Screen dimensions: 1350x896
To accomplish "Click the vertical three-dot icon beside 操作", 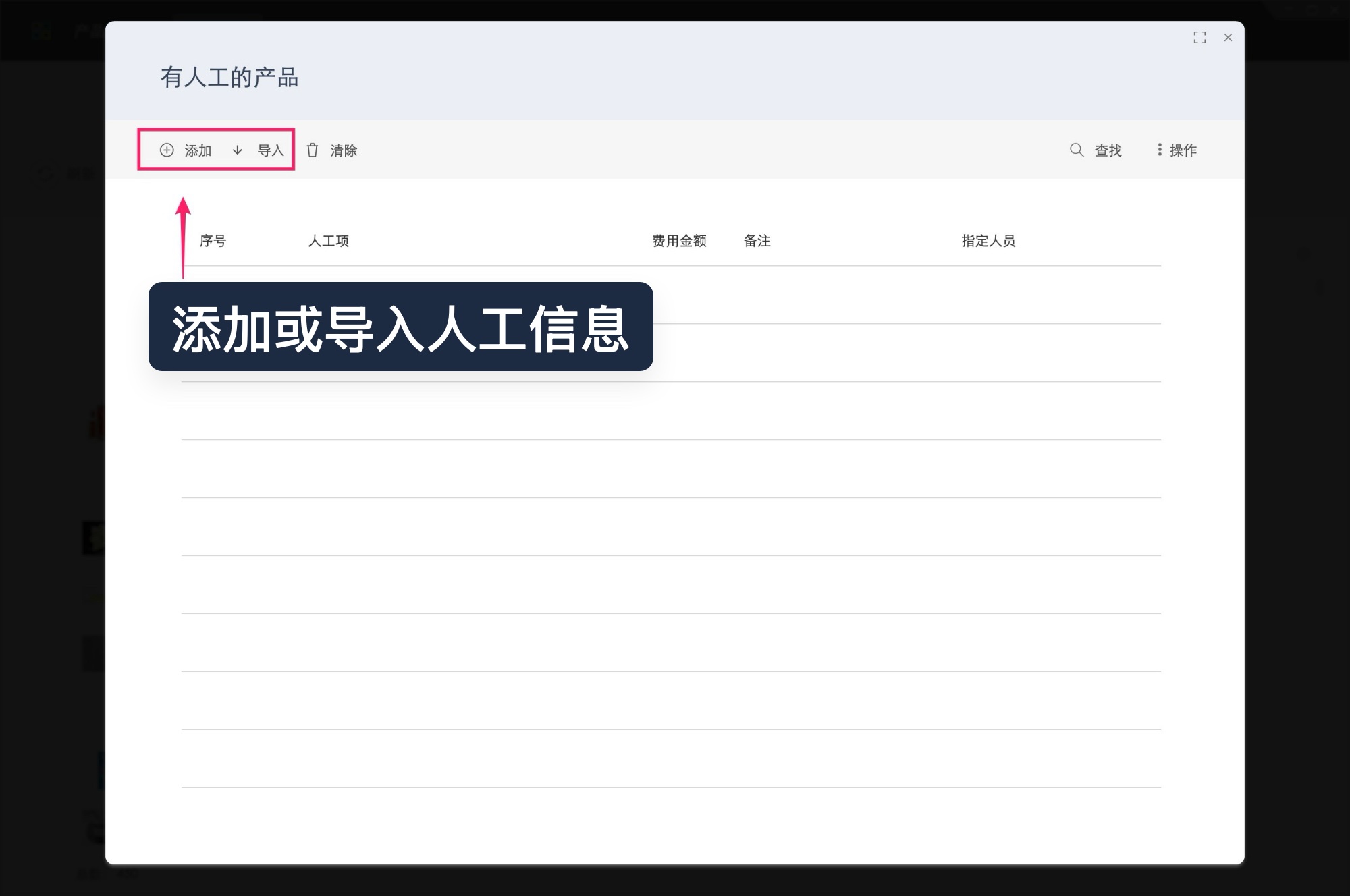I will pos(1159,150).
